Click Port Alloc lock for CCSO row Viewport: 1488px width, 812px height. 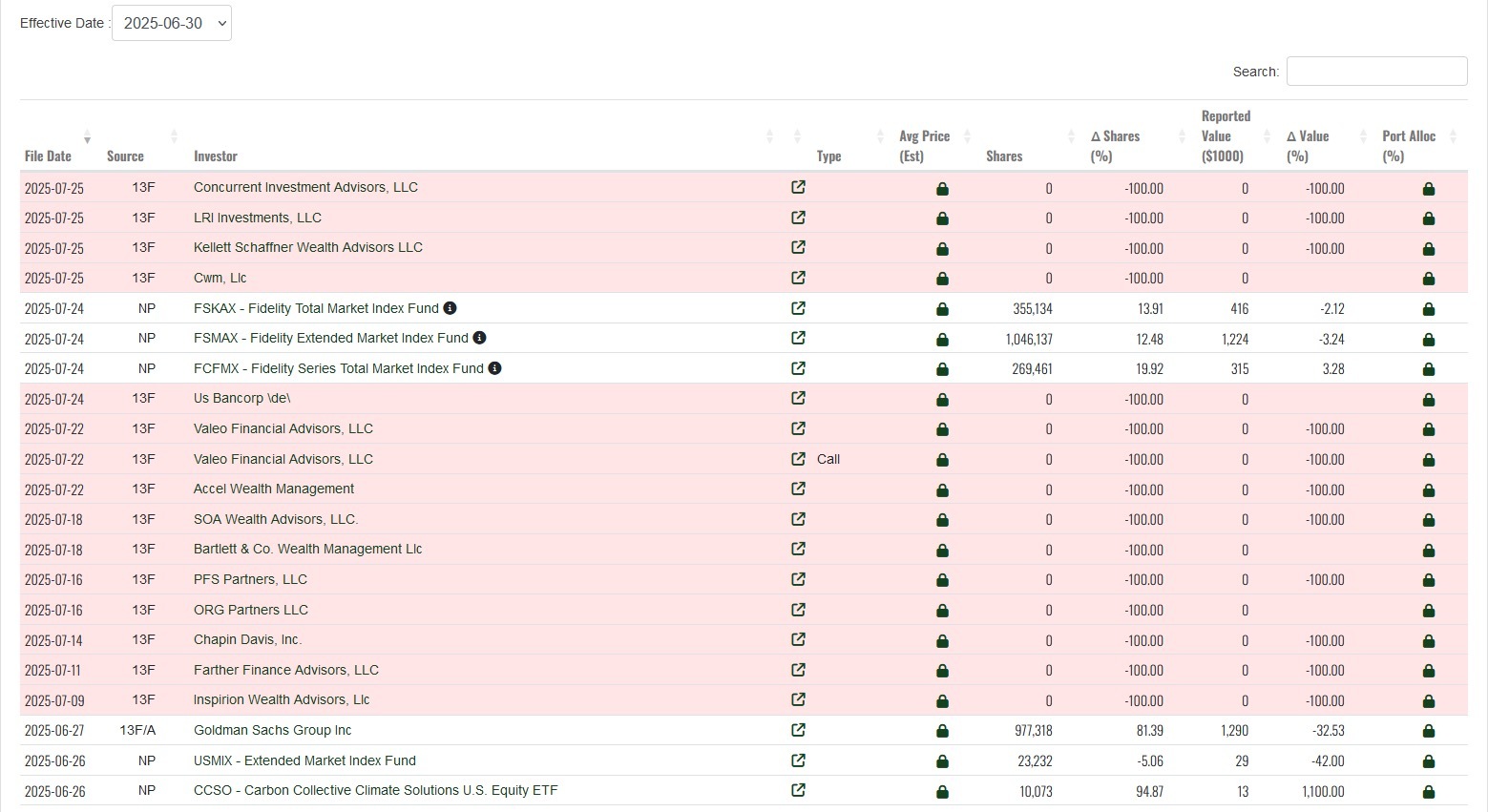click(1429, 791)
